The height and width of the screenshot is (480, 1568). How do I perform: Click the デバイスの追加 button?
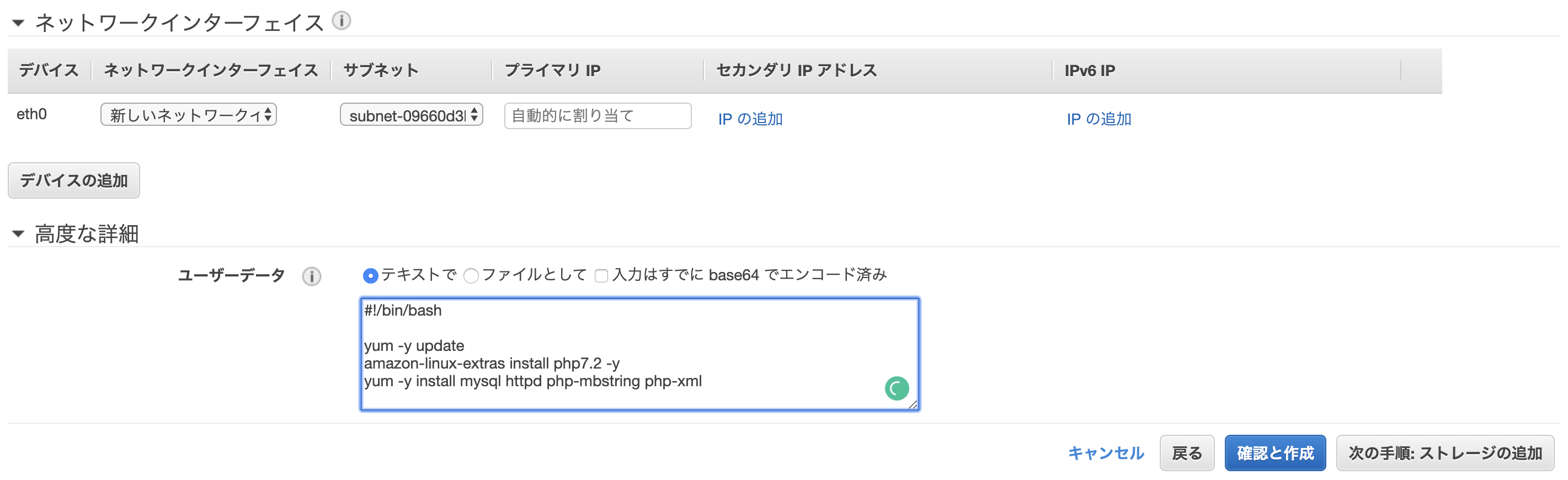[x=73, y=180]
